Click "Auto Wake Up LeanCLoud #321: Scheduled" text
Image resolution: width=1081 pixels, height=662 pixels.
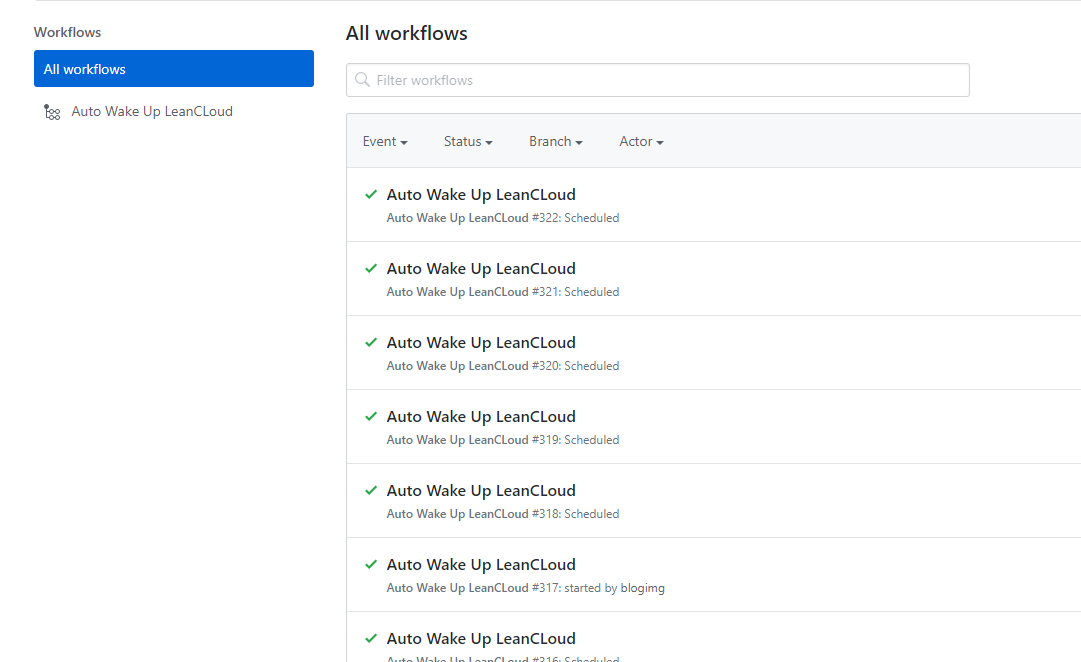(x=503, y=292)
